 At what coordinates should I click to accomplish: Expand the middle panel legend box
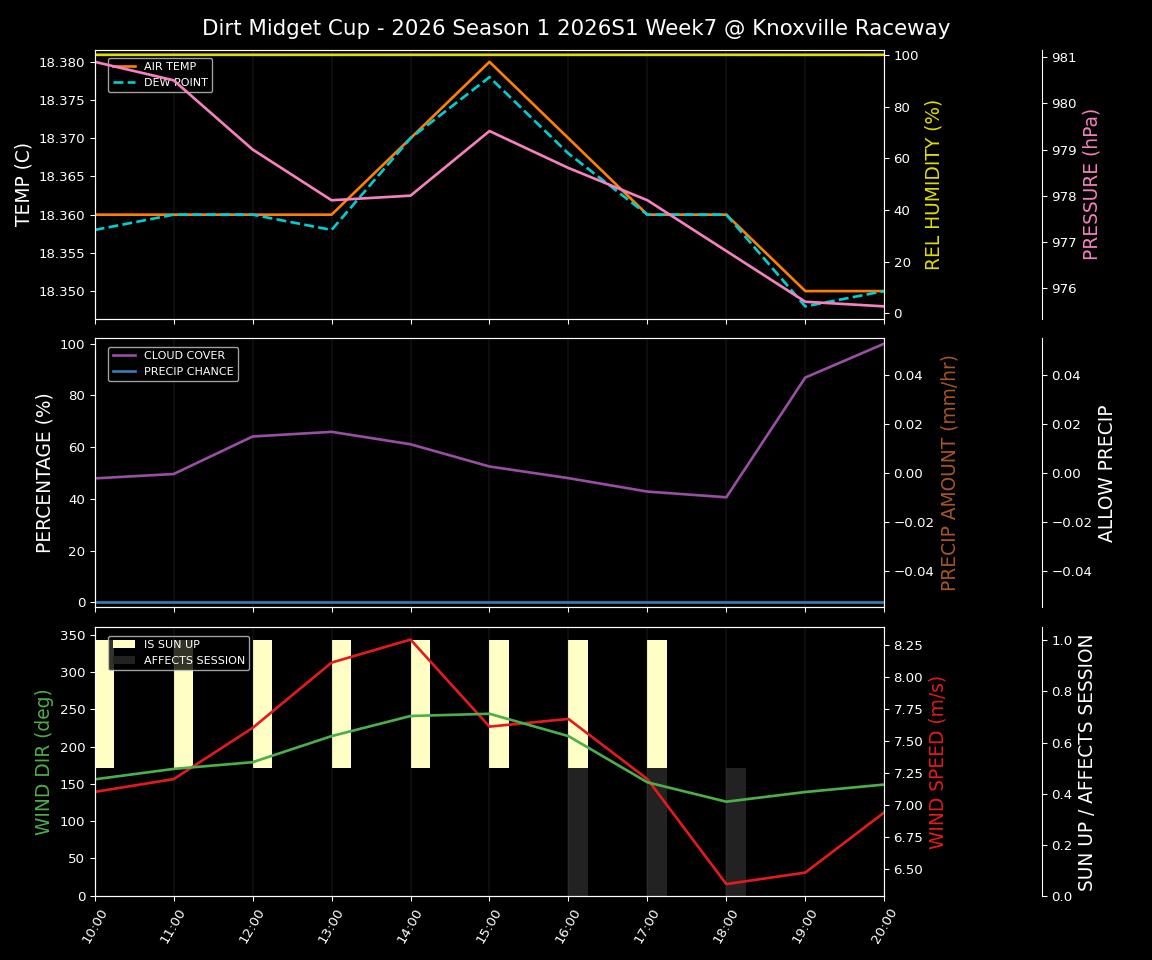point(172,362)
